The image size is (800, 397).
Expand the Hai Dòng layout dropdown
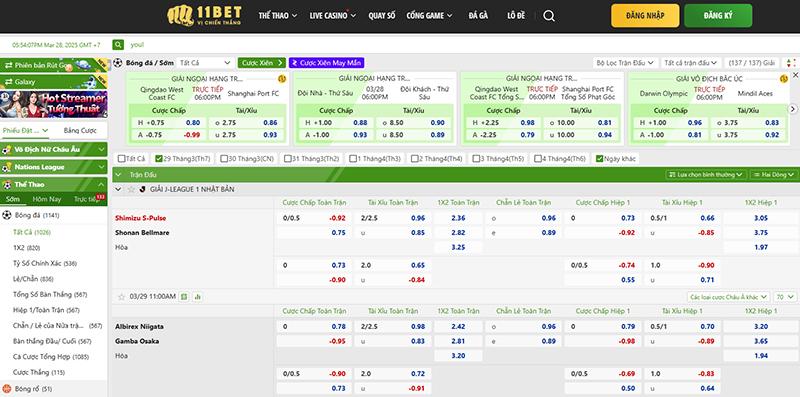click(x=774, y=175)
